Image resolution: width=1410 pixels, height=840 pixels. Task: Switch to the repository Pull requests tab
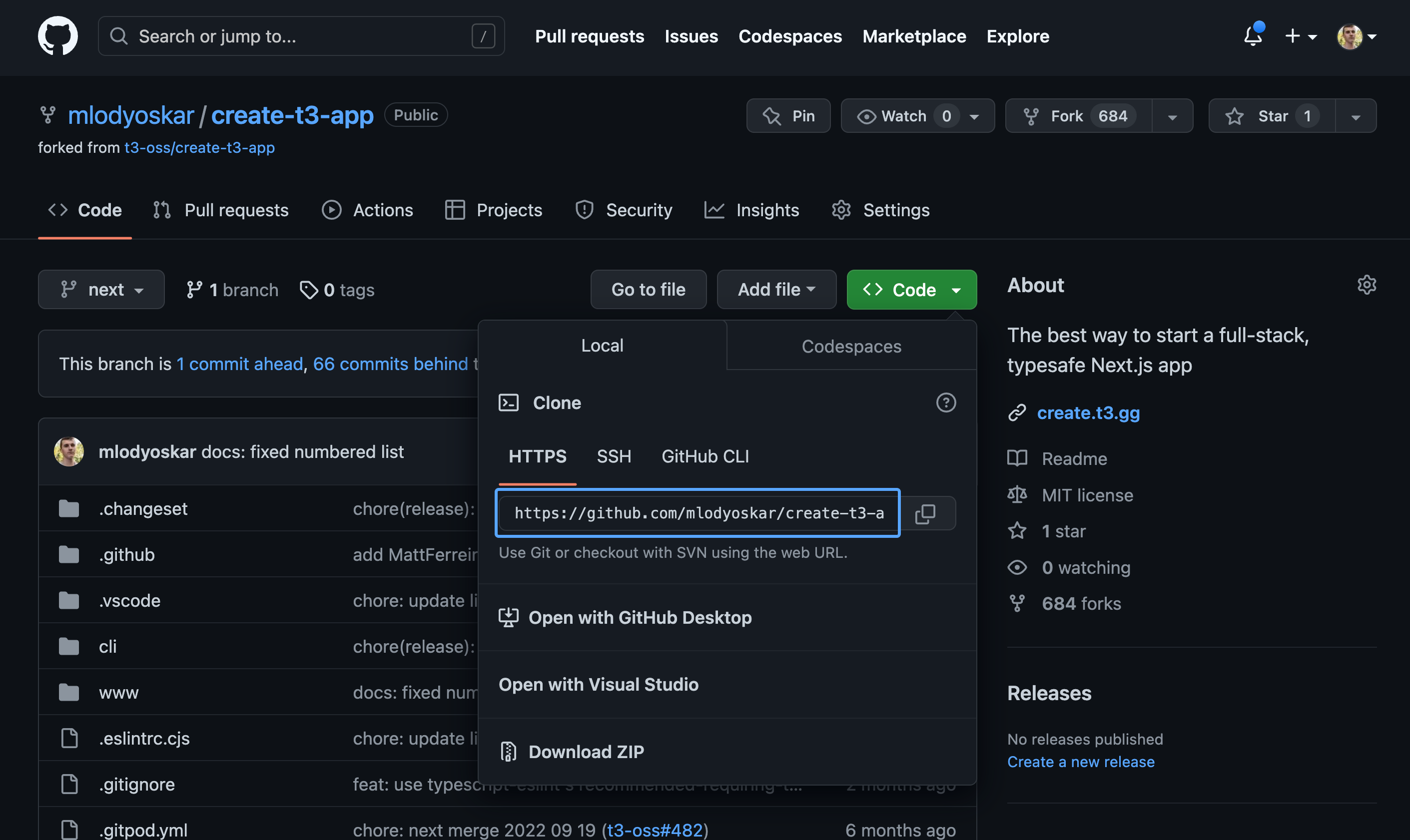coord(221,210)
